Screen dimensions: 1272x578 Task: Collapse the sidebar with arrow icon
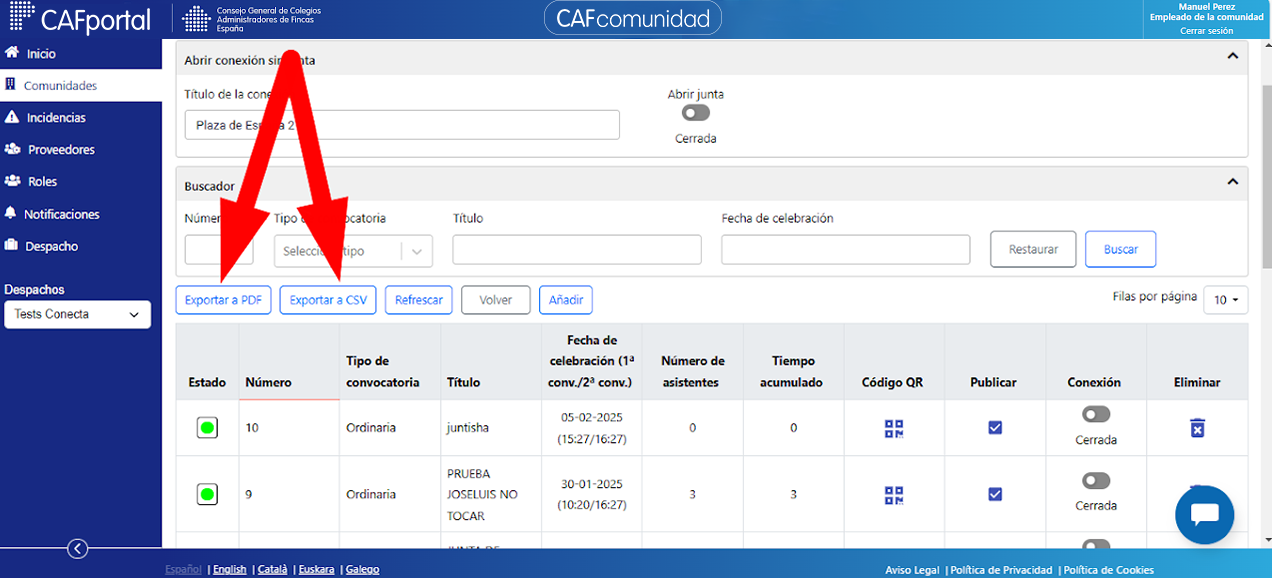click(x=77, y=548)
